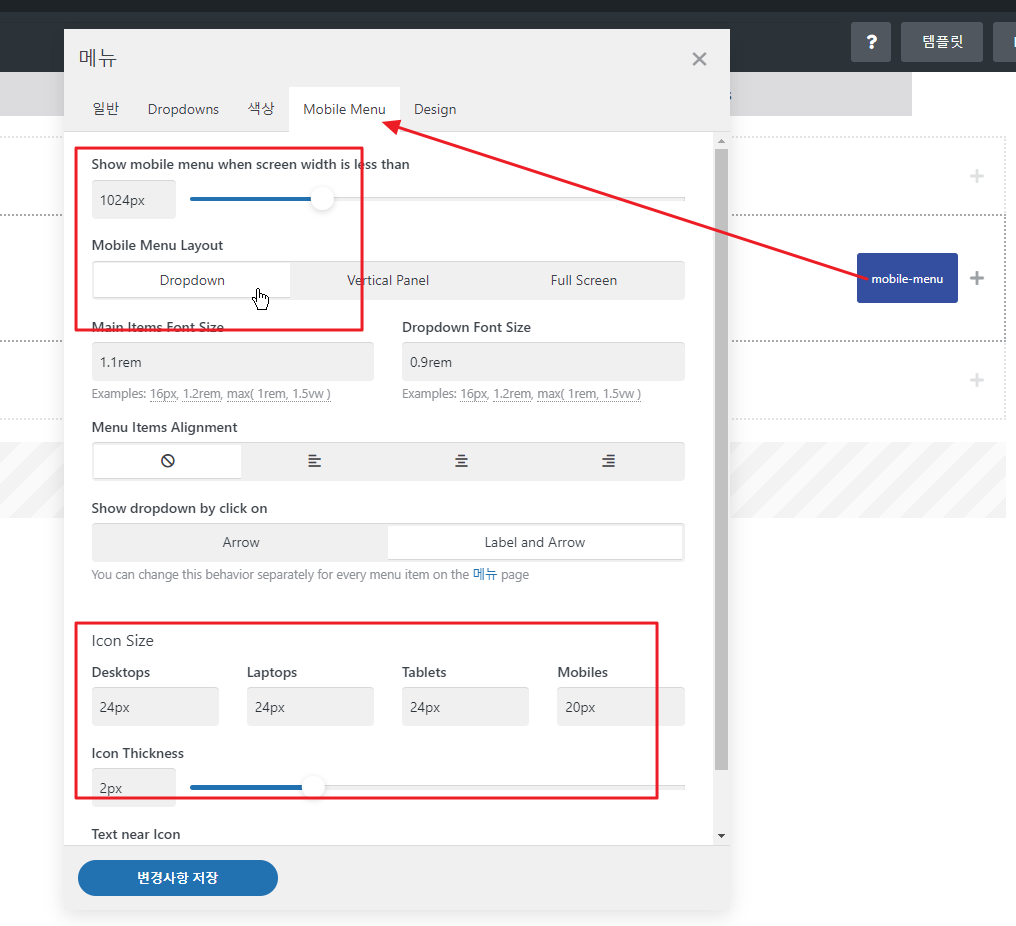1016x926 pixels.
Task: Insert 1.2rem example under Main Items Font Size
Action: point(202,393)
